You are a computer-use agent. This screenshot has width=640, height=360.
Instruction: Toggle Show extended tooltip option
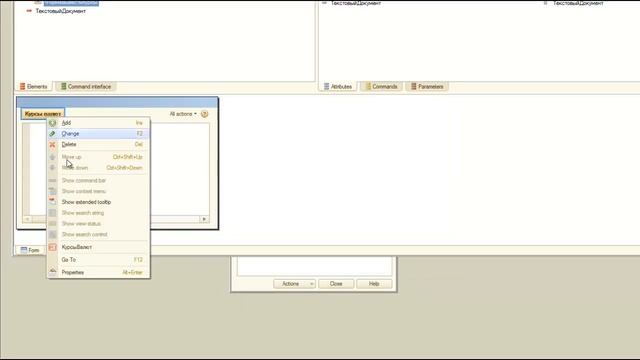[98, 202]
